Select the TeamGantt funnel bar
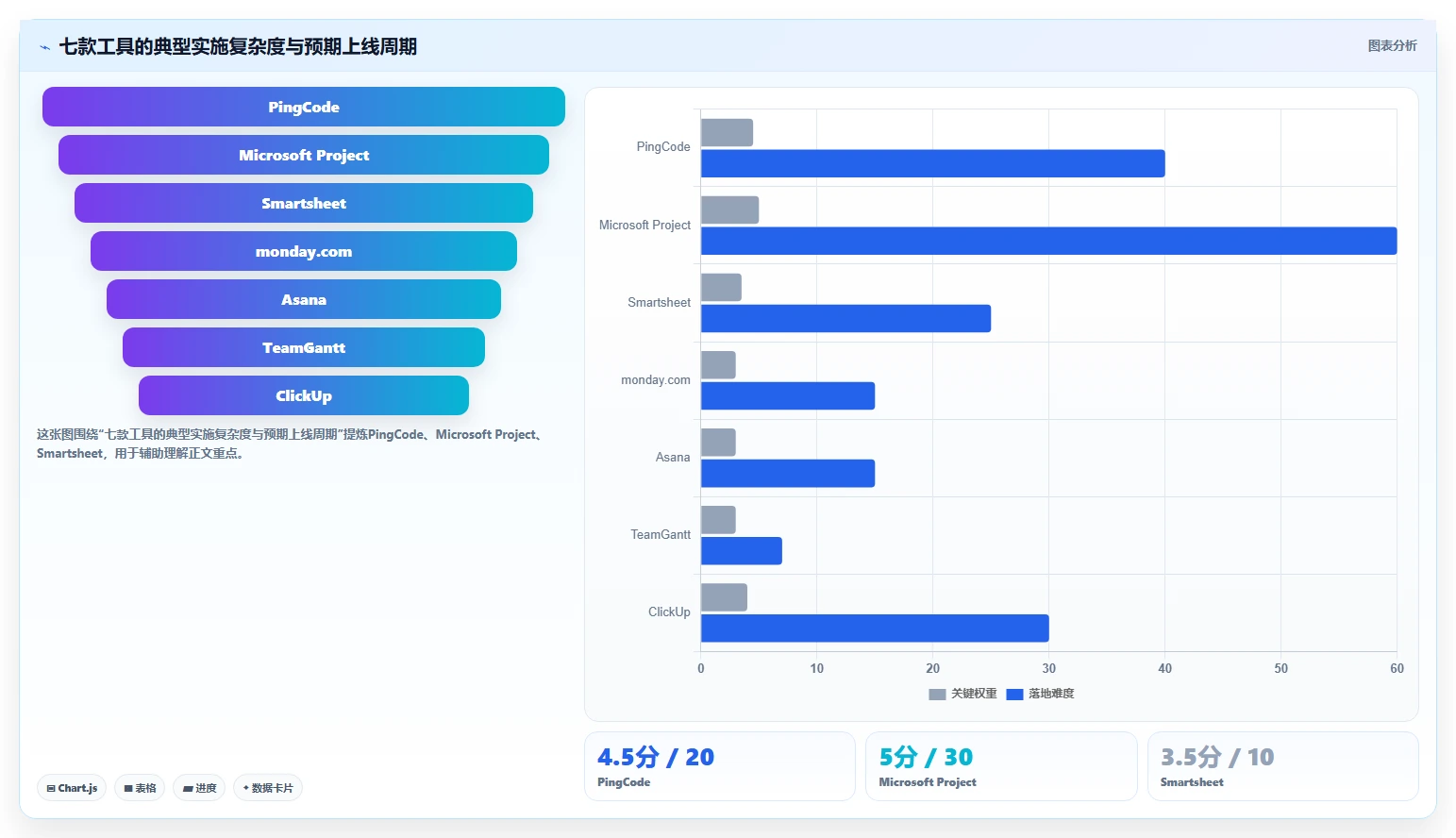 pyautogui.click(x=304, y=347)
